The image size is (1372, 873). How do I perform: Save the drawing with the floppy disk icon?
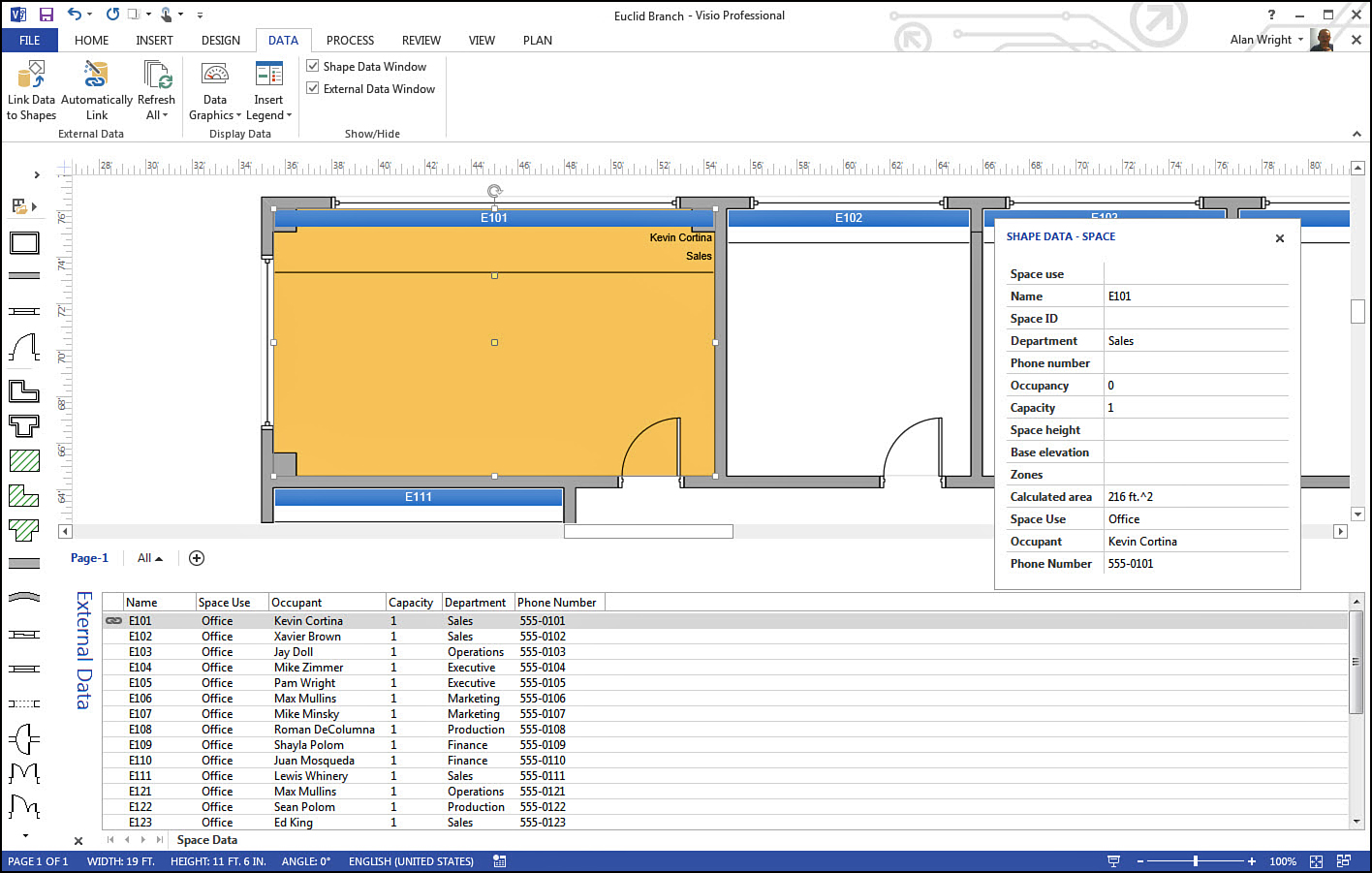tap(46, 15)
